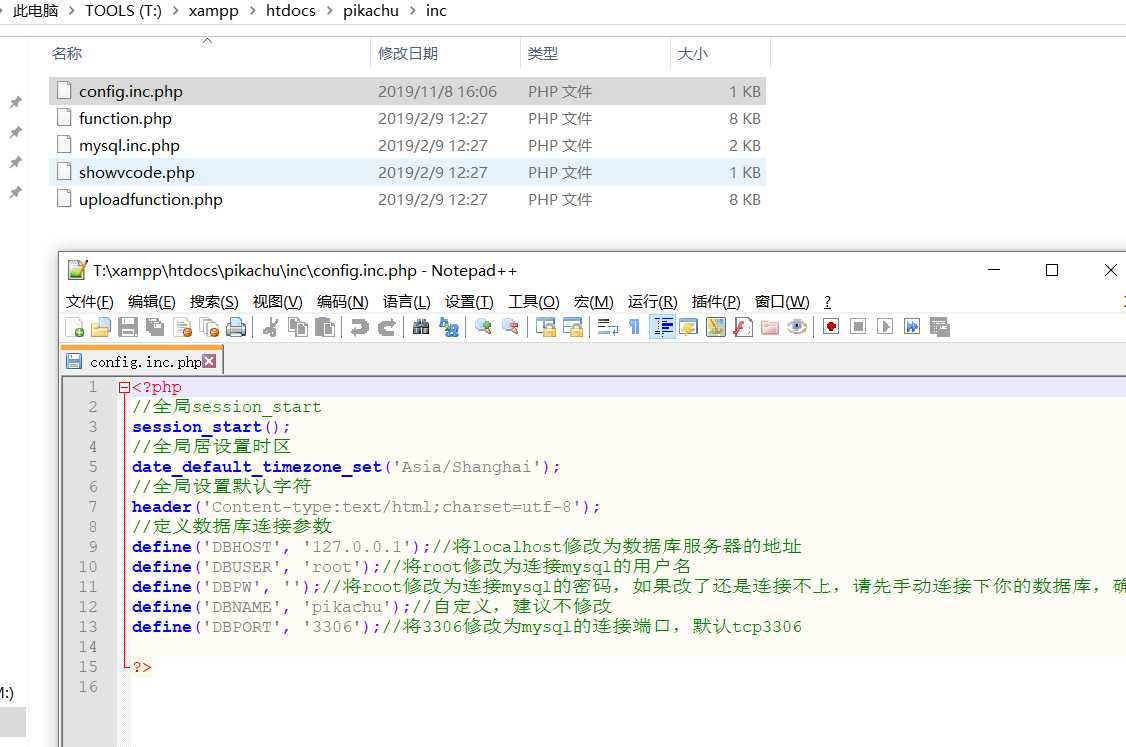The image size is (1126, 747).
Task: Click the Playback macro icon
Action: (x=885, y=328)
